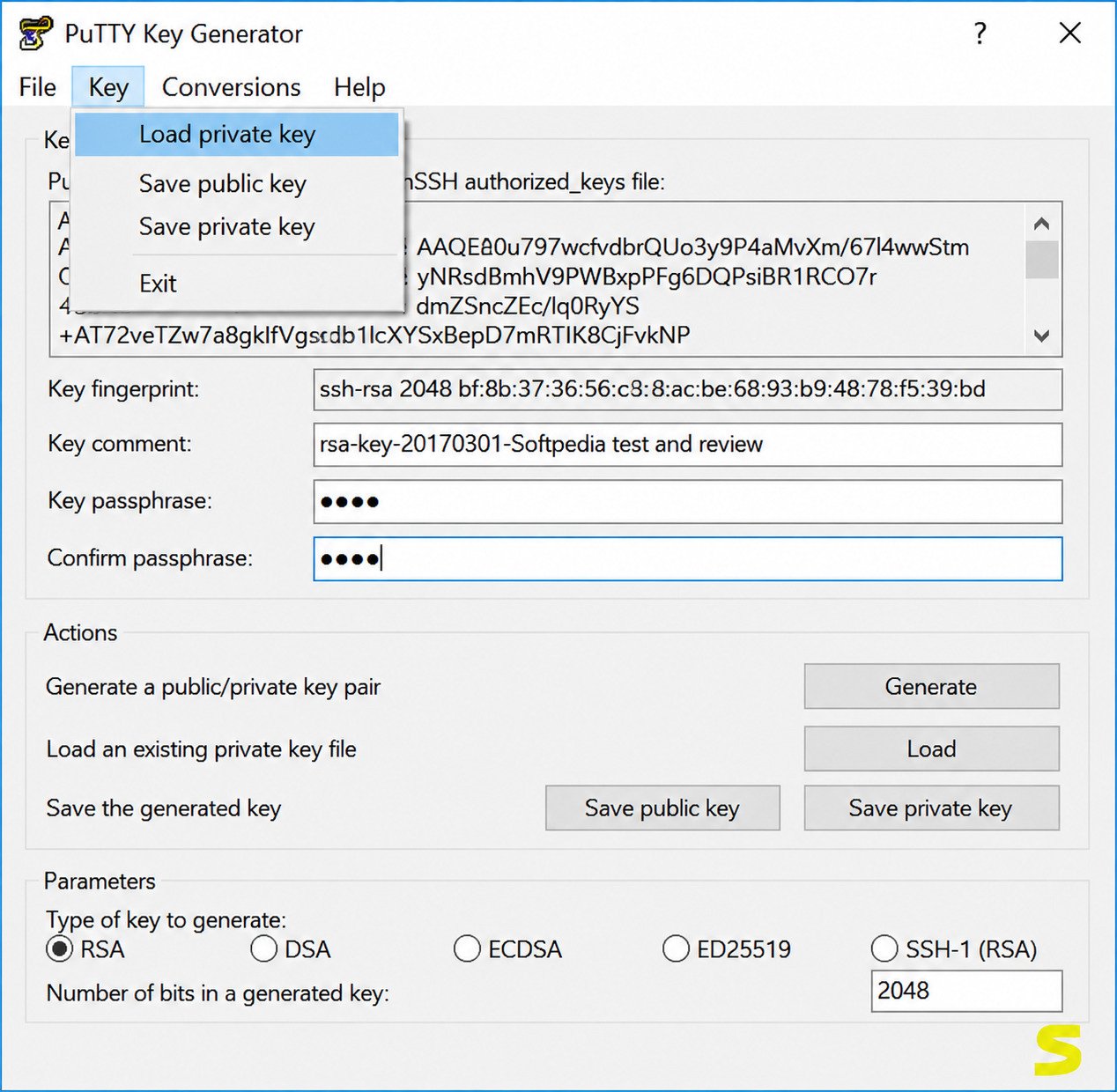
Task: Click the question mark help button in title bar
Action: pyautogui.click(x=980, y=33)
